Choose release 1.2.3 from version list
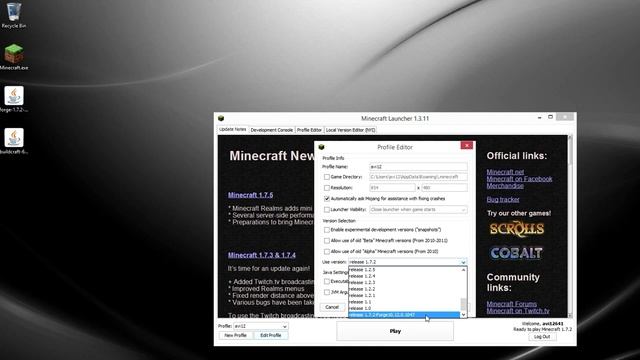Image resolution: width=640 pixels, height=360 pixels. (x=404, y=282)
